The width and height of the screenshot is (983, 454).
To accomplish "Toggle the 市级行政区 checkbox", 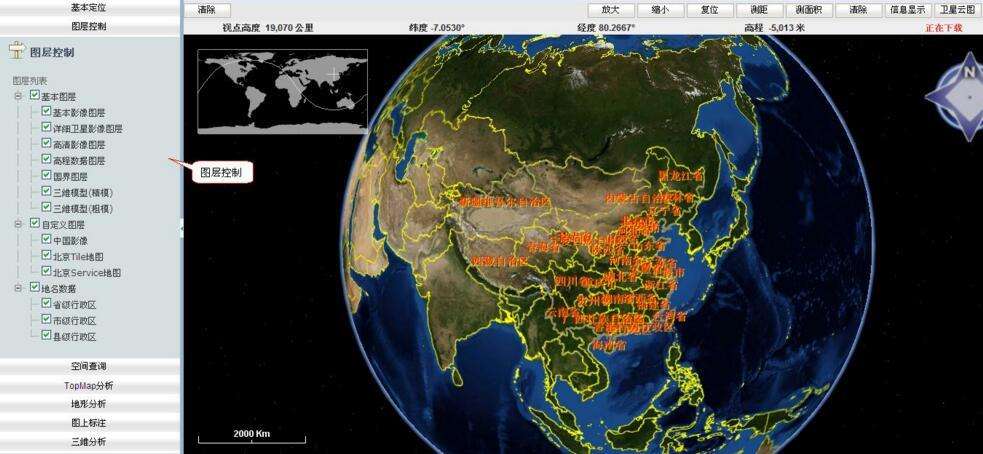I will tap(46, 320).
